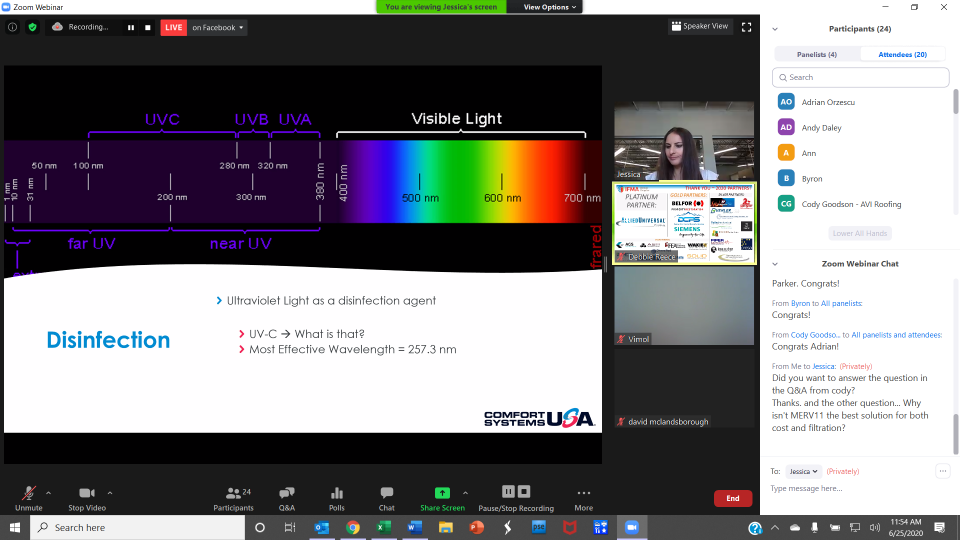Click the green Share Screen icon

tap(442, 493)
